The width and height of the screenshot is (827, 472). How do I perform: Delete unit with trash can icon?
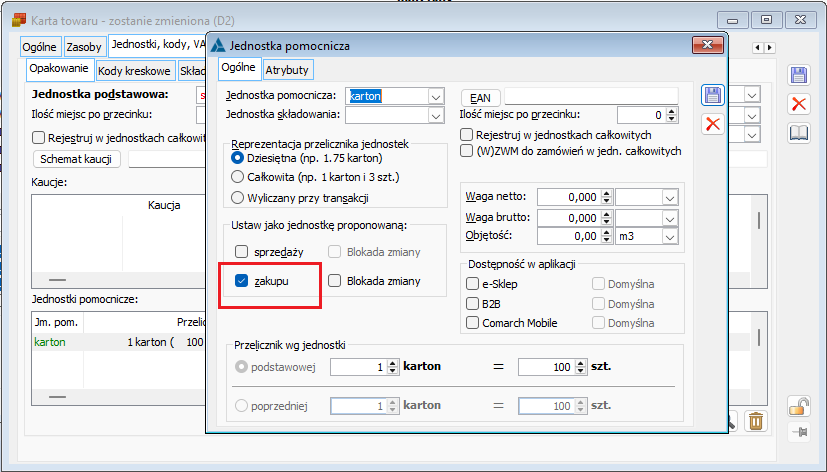tap(755, 421)
